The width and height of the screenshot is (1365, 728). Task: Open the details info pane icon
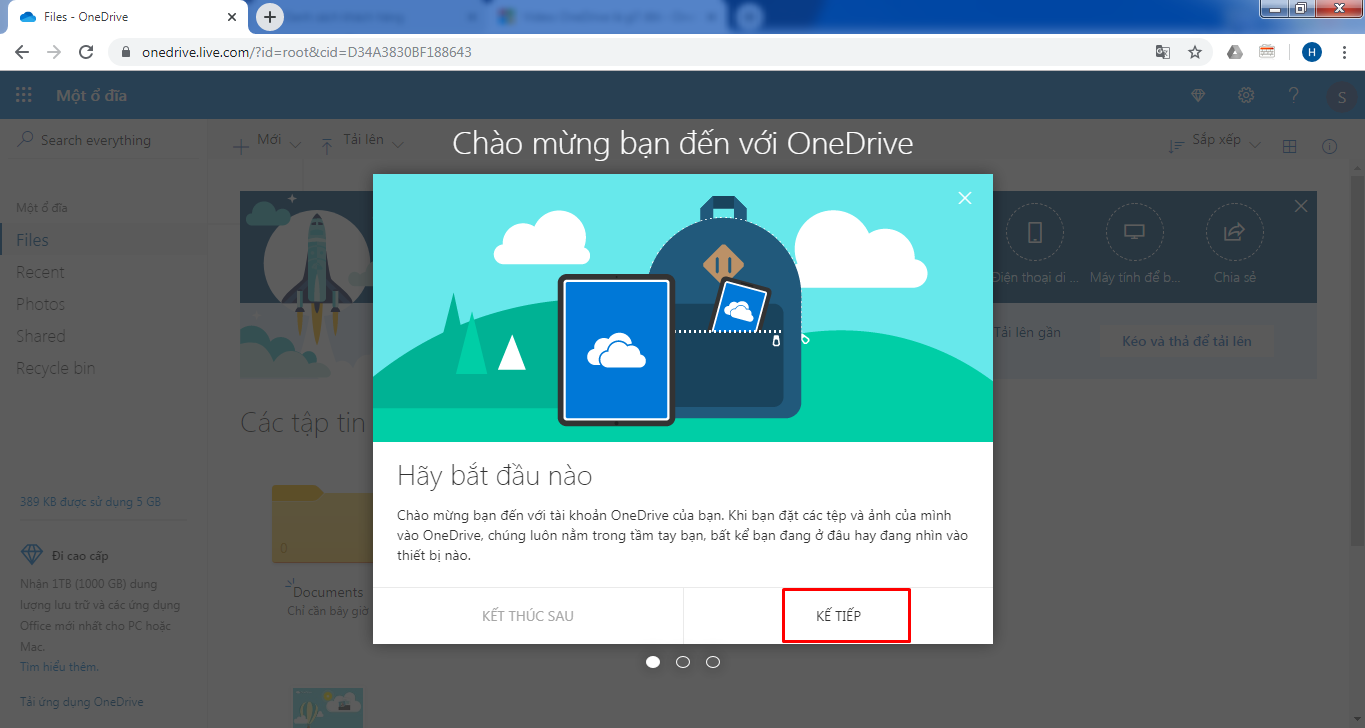tap(1330, 146)
